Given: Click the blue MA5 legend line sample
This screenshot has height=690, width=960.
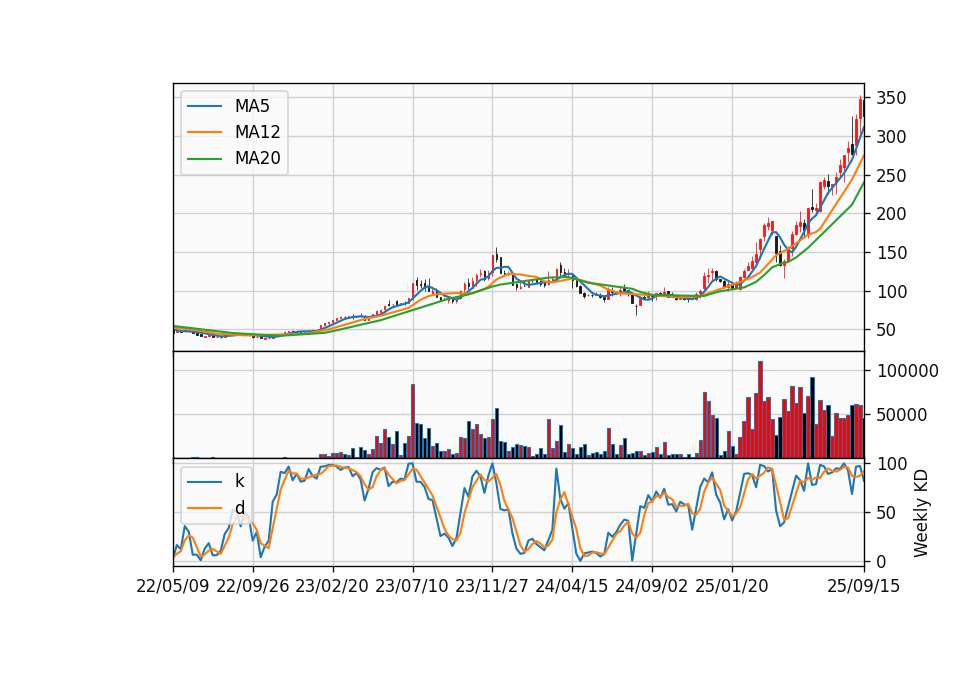Looking at the screenshot, I should [204, 107].
